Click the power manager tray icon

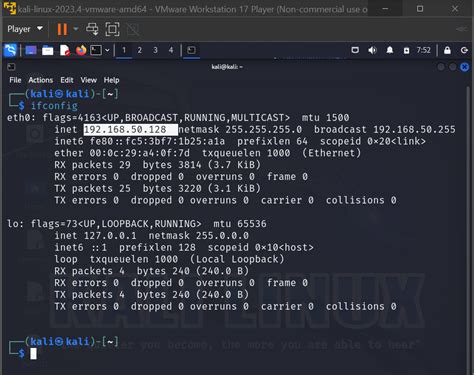tap(406, 51)
